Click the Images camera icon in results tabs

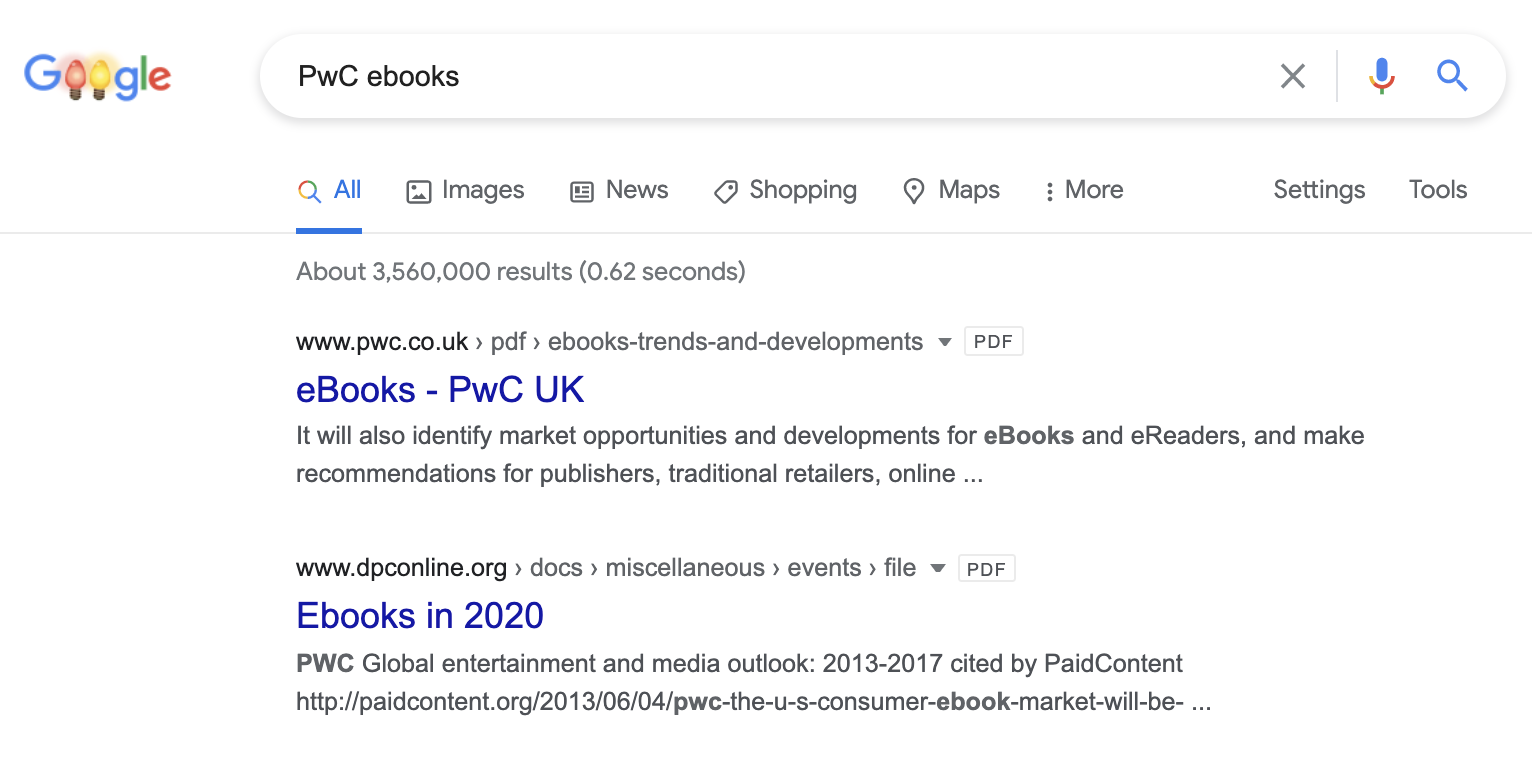coord(421,190)
